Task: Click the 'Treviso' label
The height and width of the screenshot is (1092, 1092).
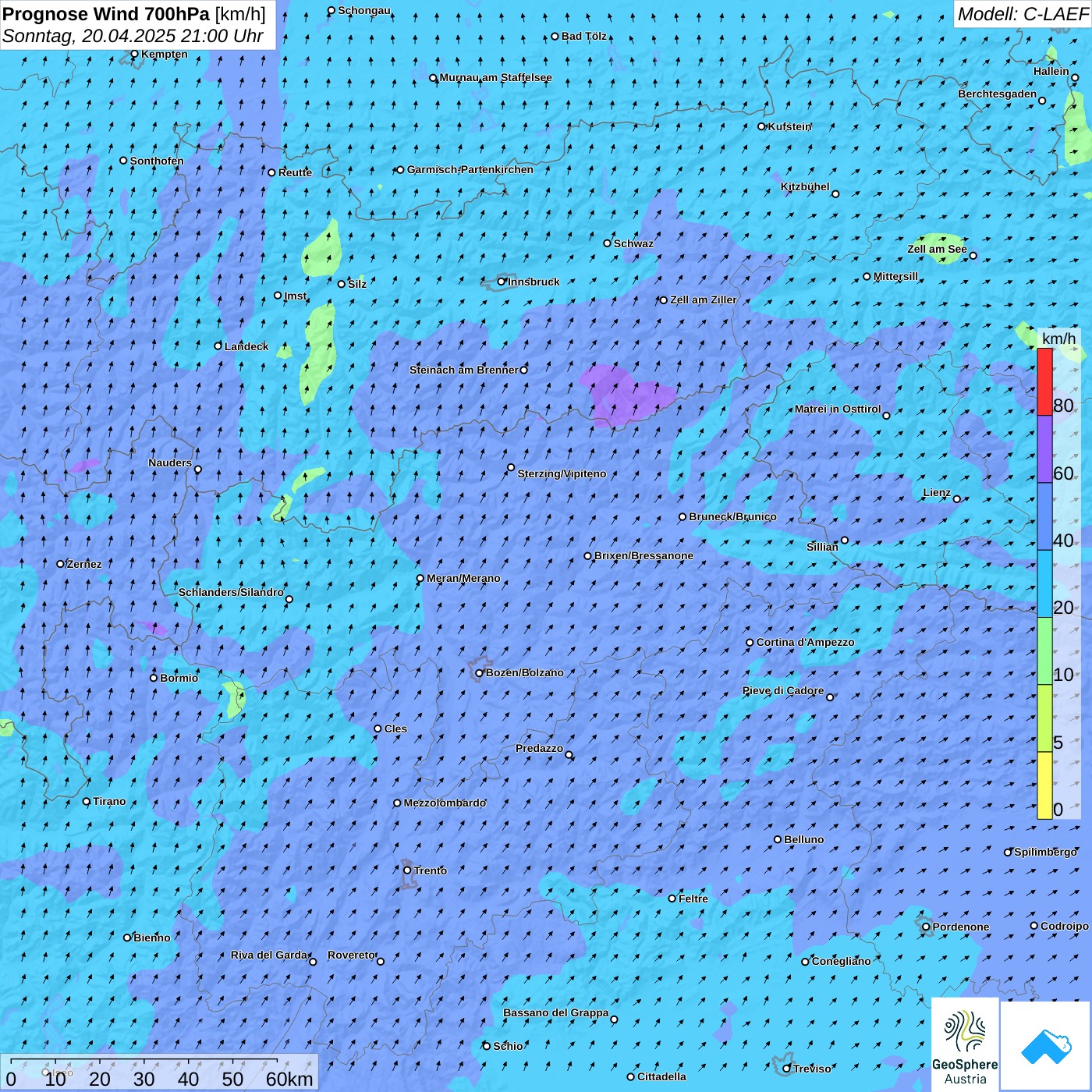Action: (x=812, y=1069)
